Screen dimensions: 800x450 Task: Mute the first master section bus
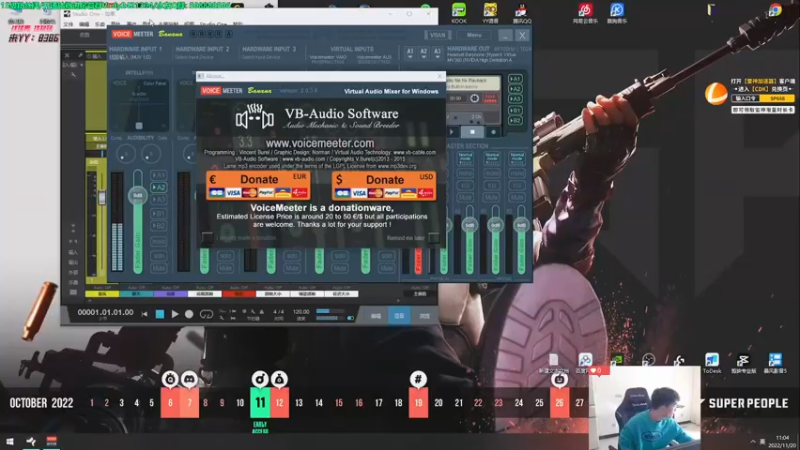pos(465,197)
